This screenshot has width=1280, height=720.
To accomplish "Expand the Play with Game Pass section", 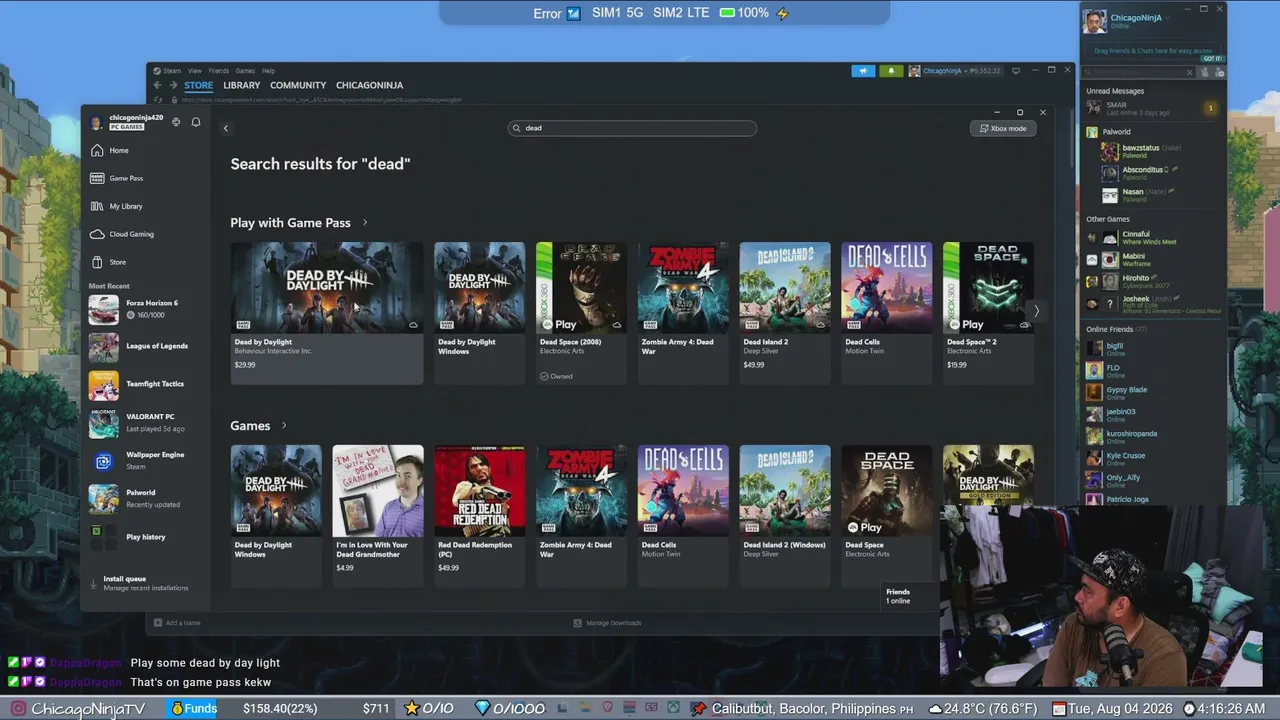I will pyautogui.click(x=365, y=223).
